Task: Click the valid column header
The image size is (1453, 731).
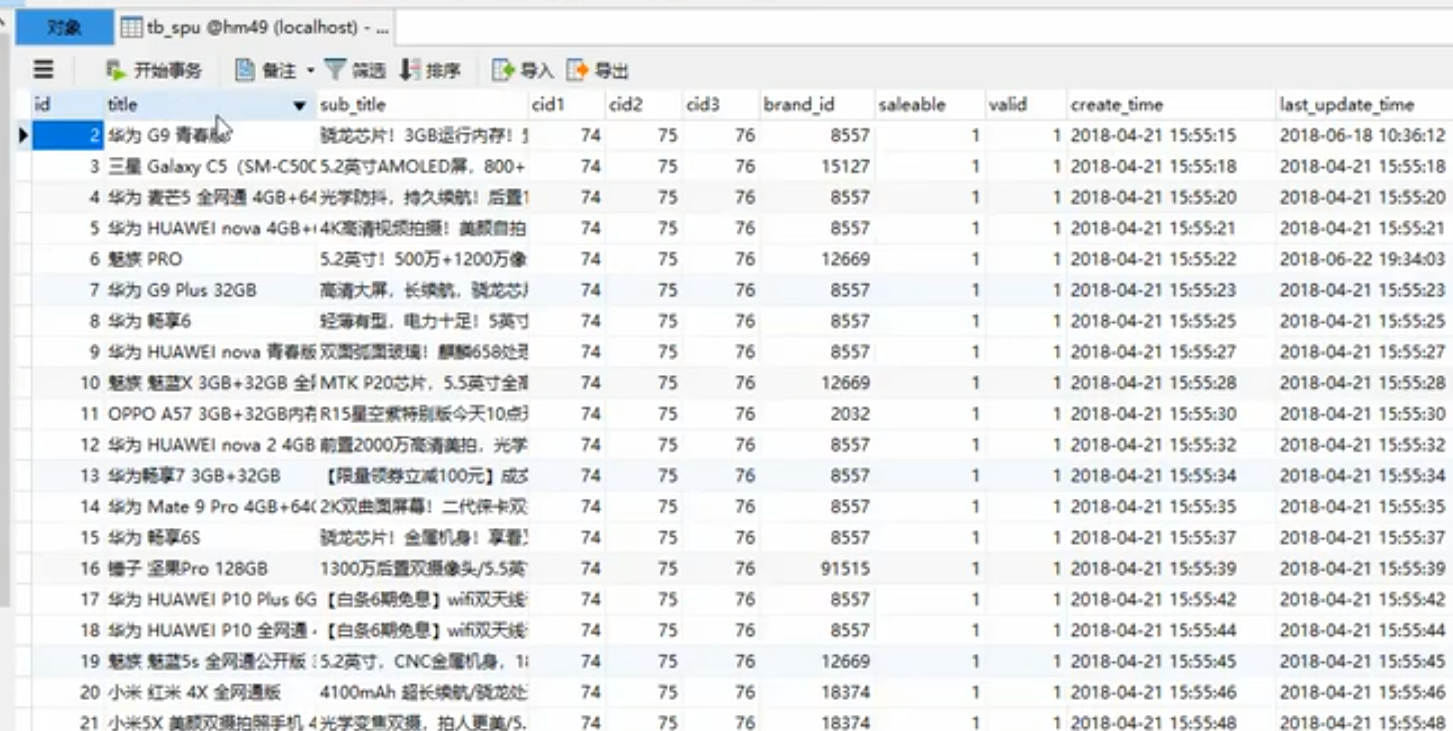Action: (1025, 104)
